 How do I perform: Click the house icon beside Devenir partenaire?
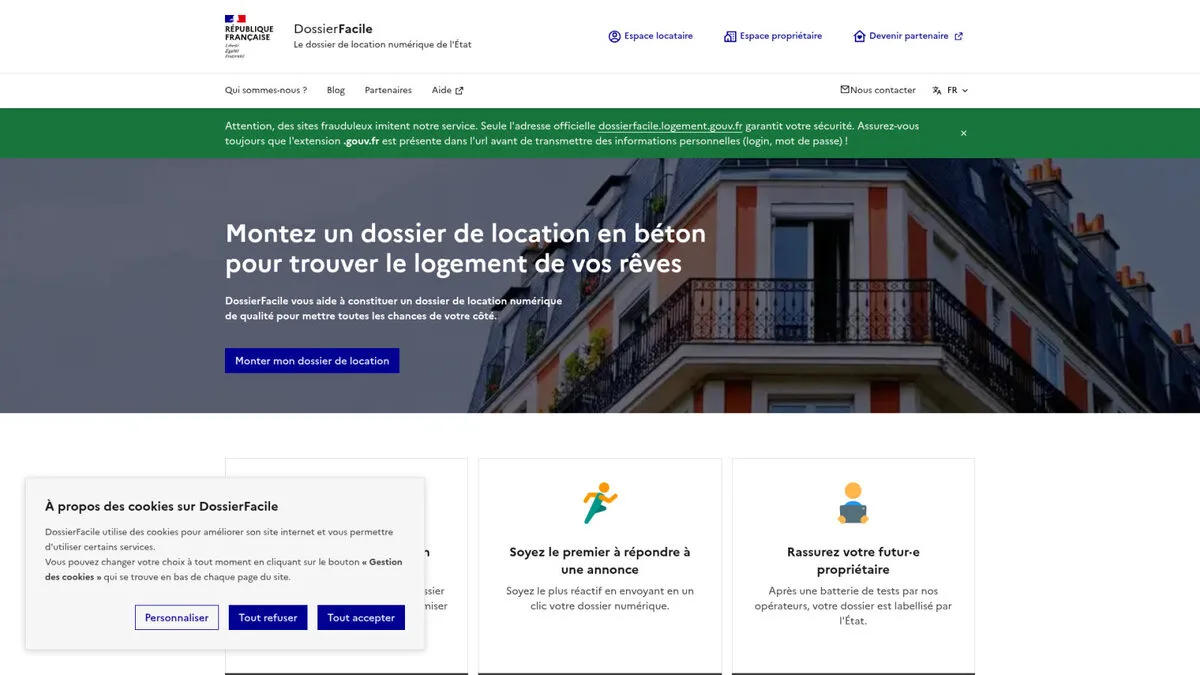(x=859, y=36)
